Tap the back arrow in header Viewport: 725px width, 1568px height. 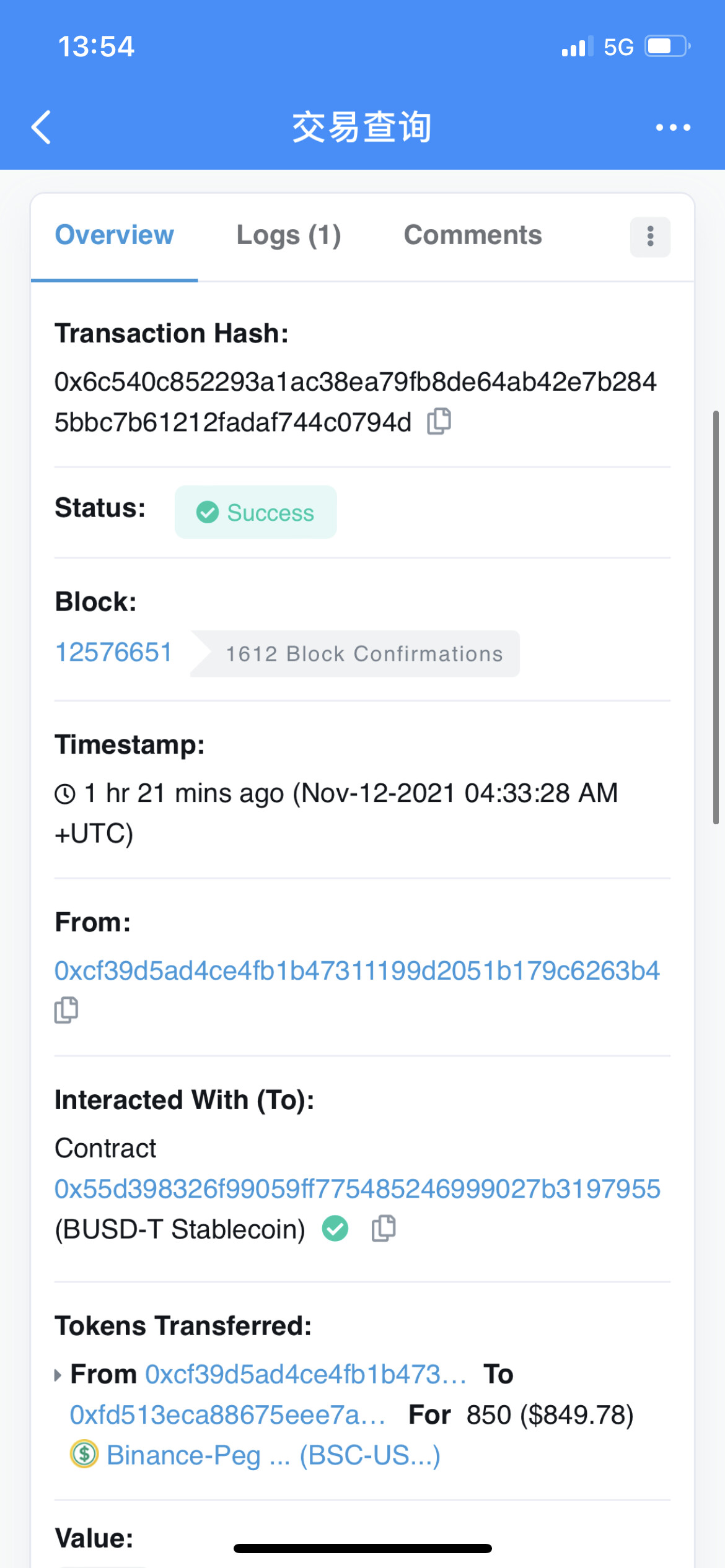42,128
